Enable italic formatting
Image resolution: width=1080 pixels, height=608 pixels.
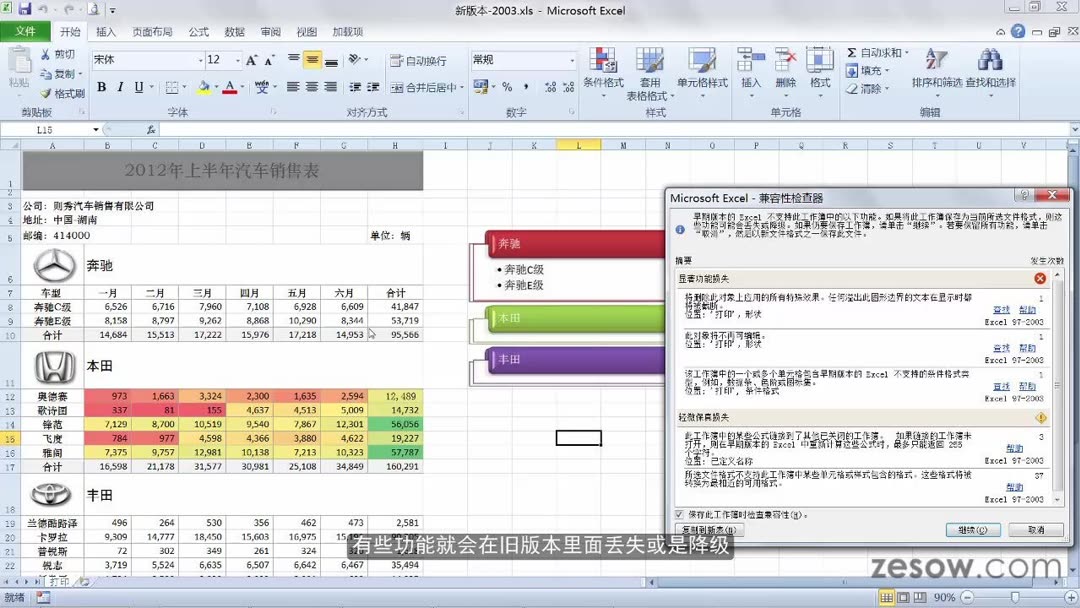tap(119, 88)
